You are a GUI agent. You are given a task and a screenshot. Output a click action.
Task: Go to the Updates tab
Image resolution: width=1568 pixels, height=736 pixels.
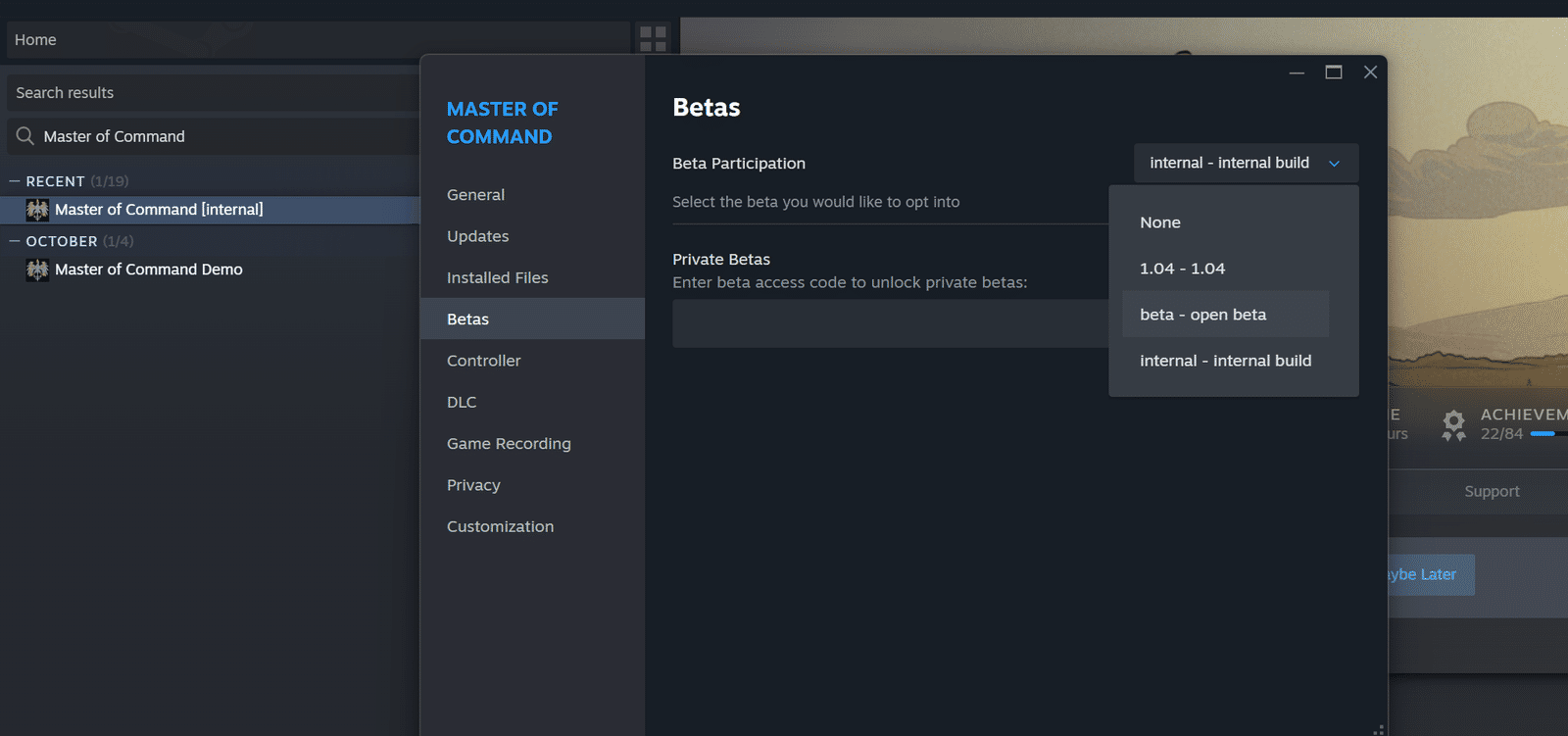click(x=532, y=236)
